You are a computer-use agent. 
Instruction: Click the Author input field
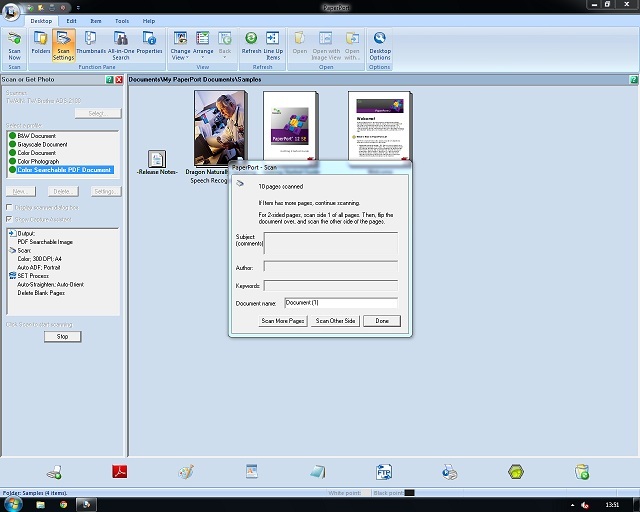[x=331, y=267]
